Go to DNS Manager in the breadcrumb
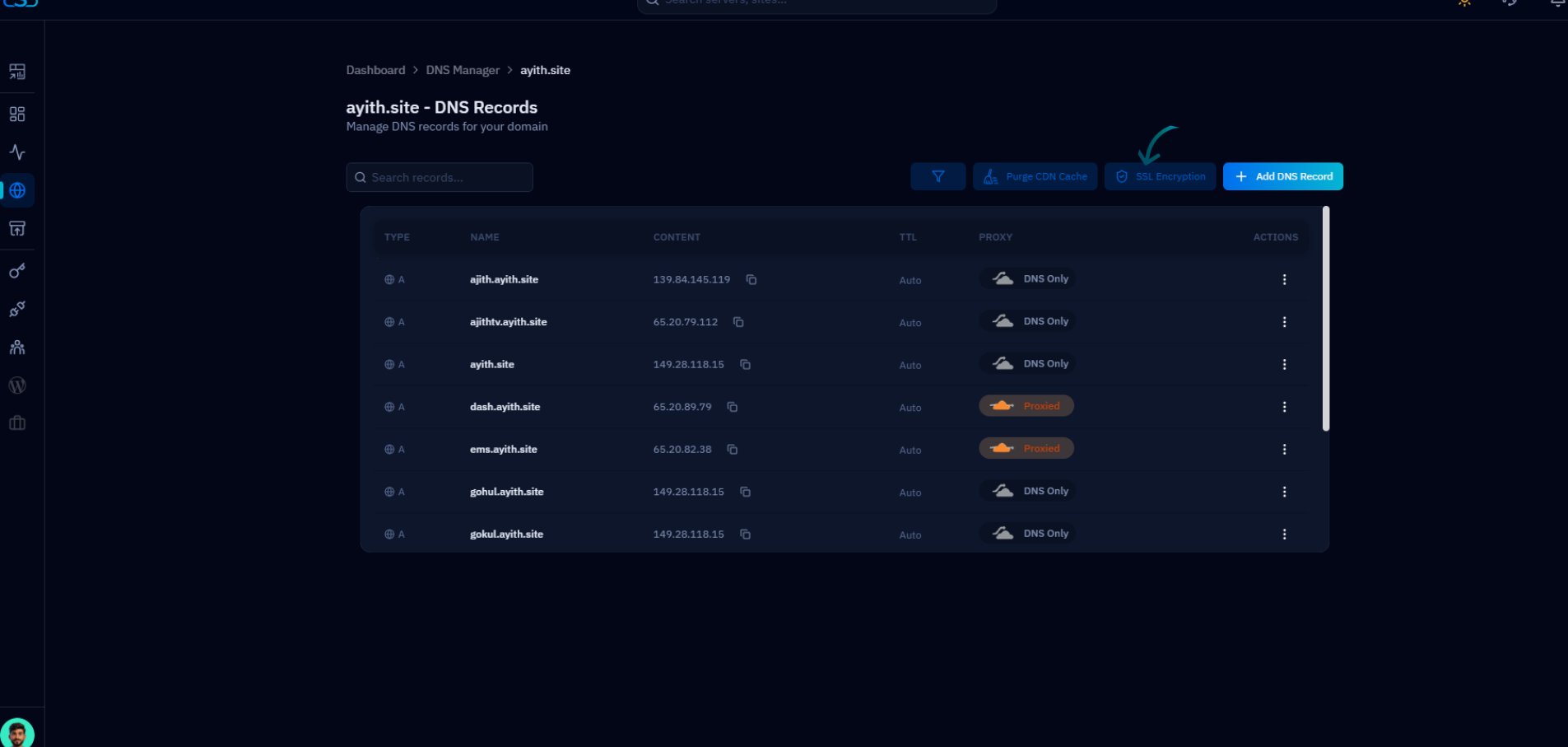Viewport: 1568px width, 747px height. pyautogui.click(x=463, y=70)
